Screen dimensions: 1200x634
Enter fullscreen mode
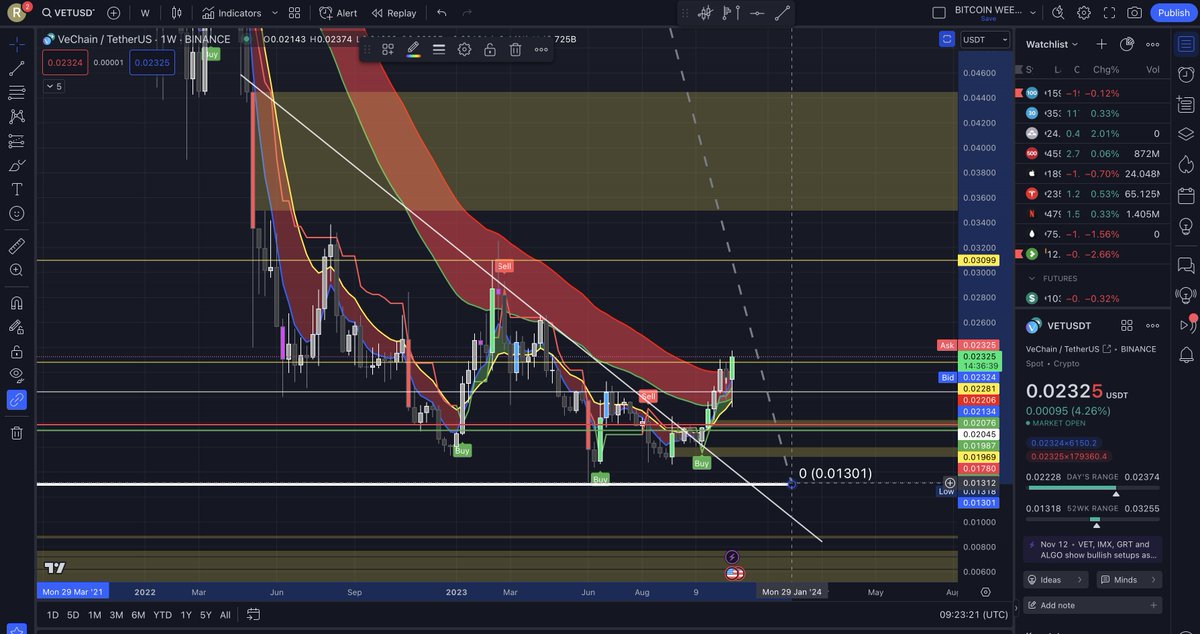pos(1109,13)
